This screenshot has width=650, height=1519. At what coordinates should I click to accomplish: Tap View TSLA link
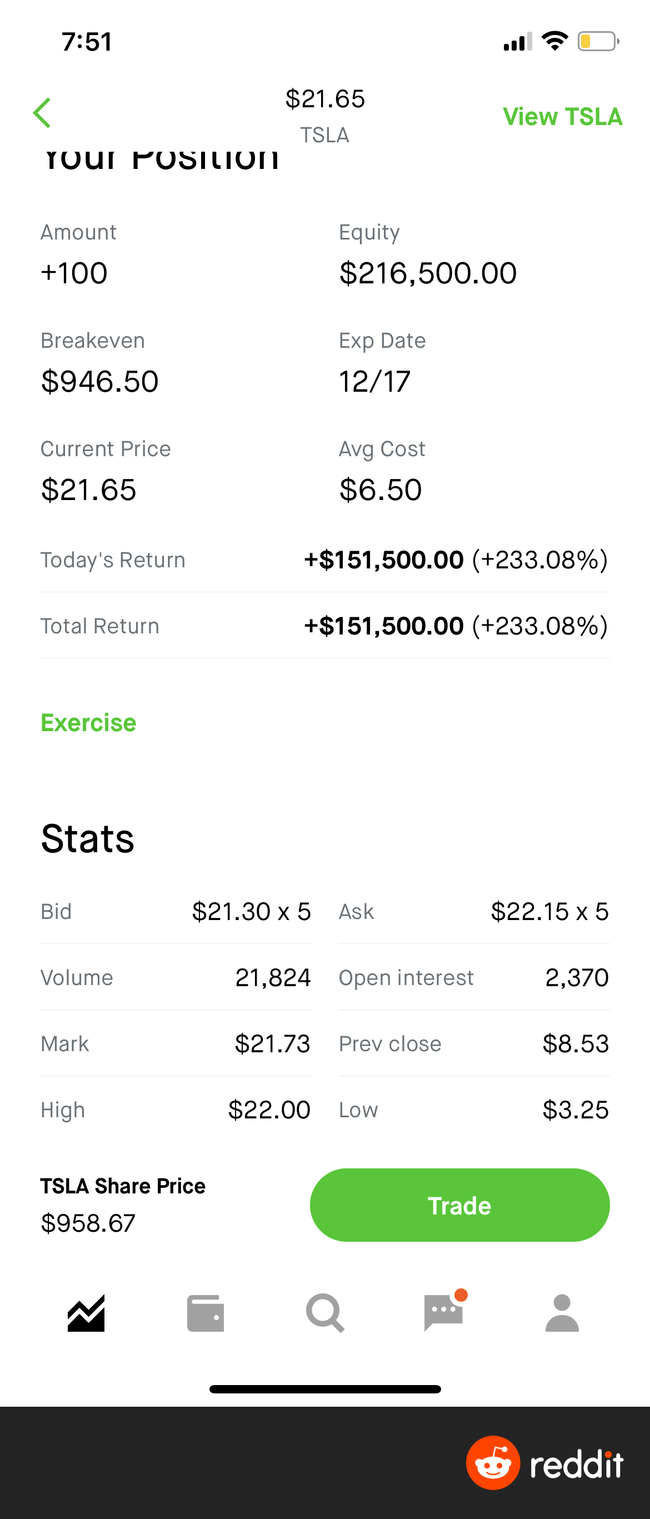click(x=562, y=117)
